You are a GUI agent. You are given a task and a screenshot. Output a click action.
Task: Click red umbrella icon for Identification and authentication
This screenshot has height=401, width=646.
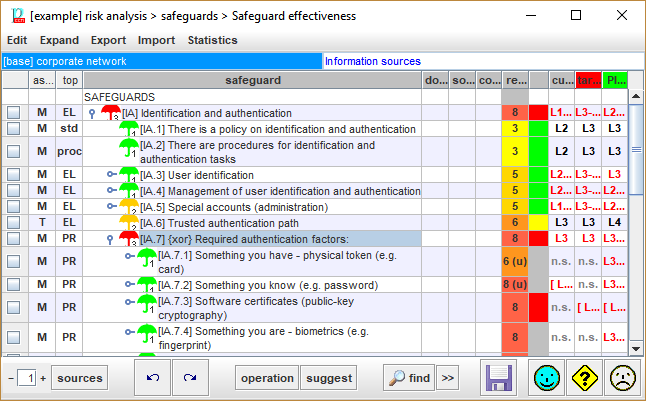pyautogui.click(x=111, y=113)
